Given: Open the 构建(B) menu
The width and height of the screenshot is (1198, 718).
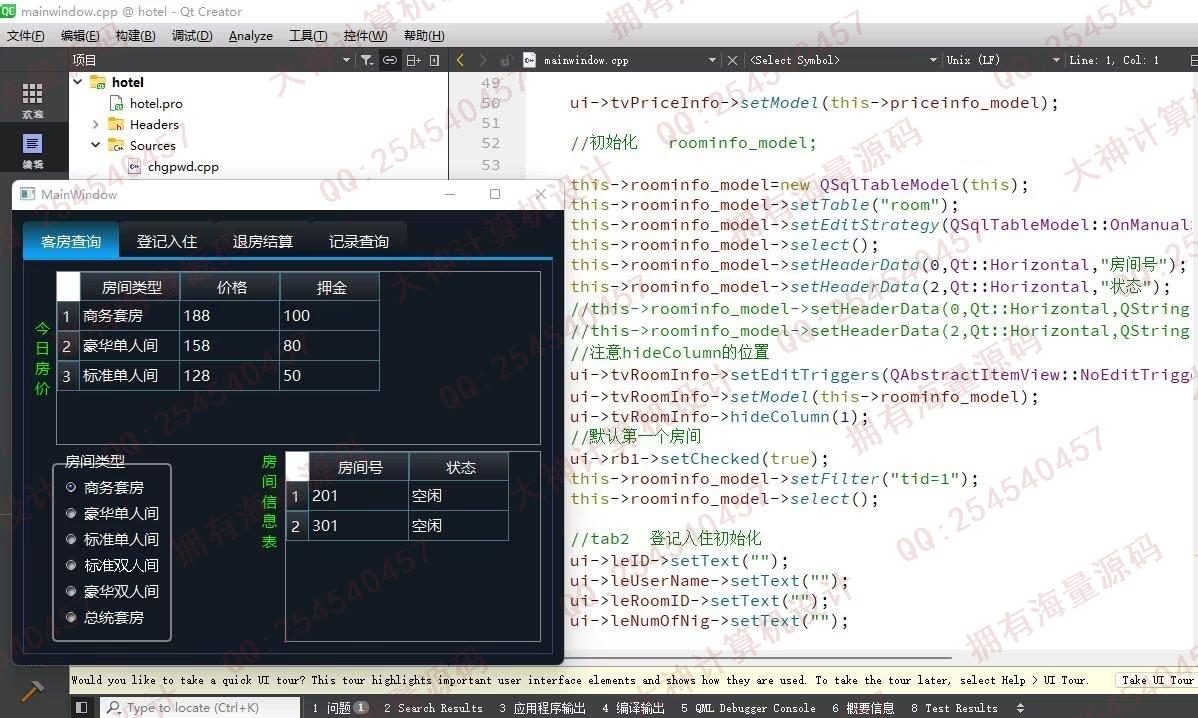Looking at the screenshot, I should pyautogui.click(x=135, y=36).
